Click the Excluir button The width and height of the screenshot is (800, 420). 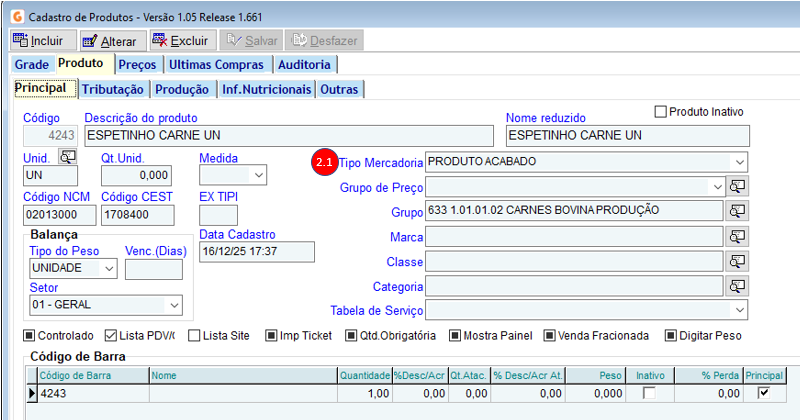tap(180, 41)
